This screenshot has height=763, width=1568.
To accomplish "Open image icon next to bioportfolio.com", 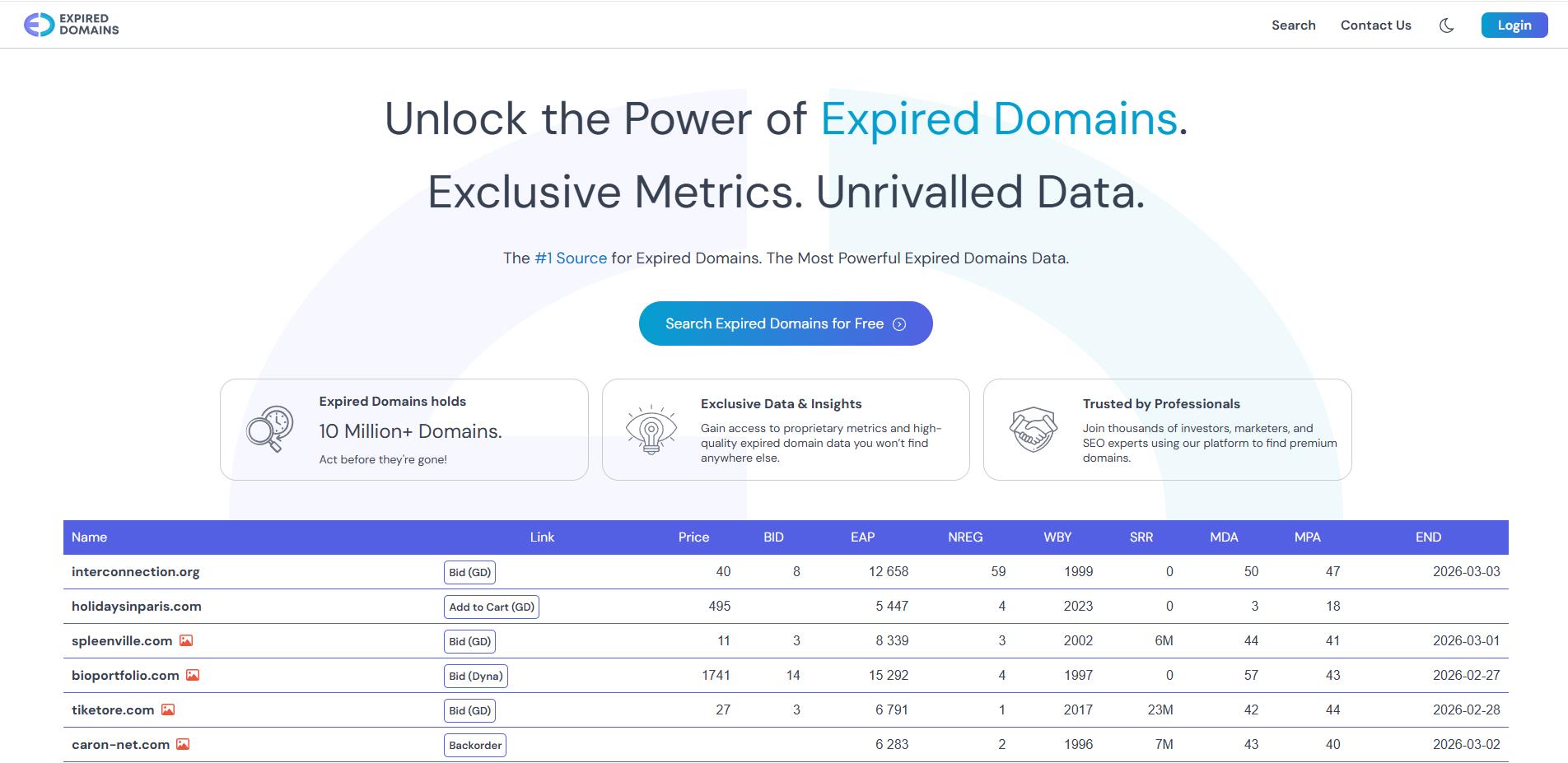I will point(193,675).
